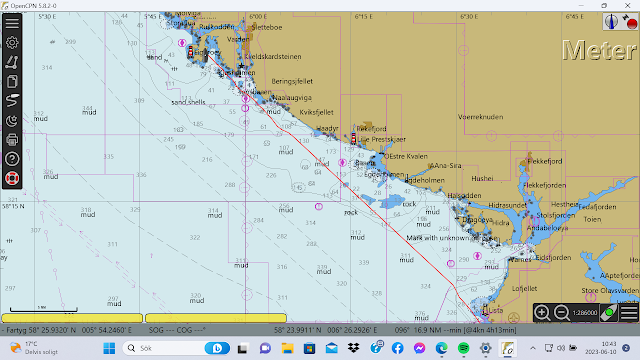
Task: Open Messenger from the taskbar
Action: [x=420, y=348]
